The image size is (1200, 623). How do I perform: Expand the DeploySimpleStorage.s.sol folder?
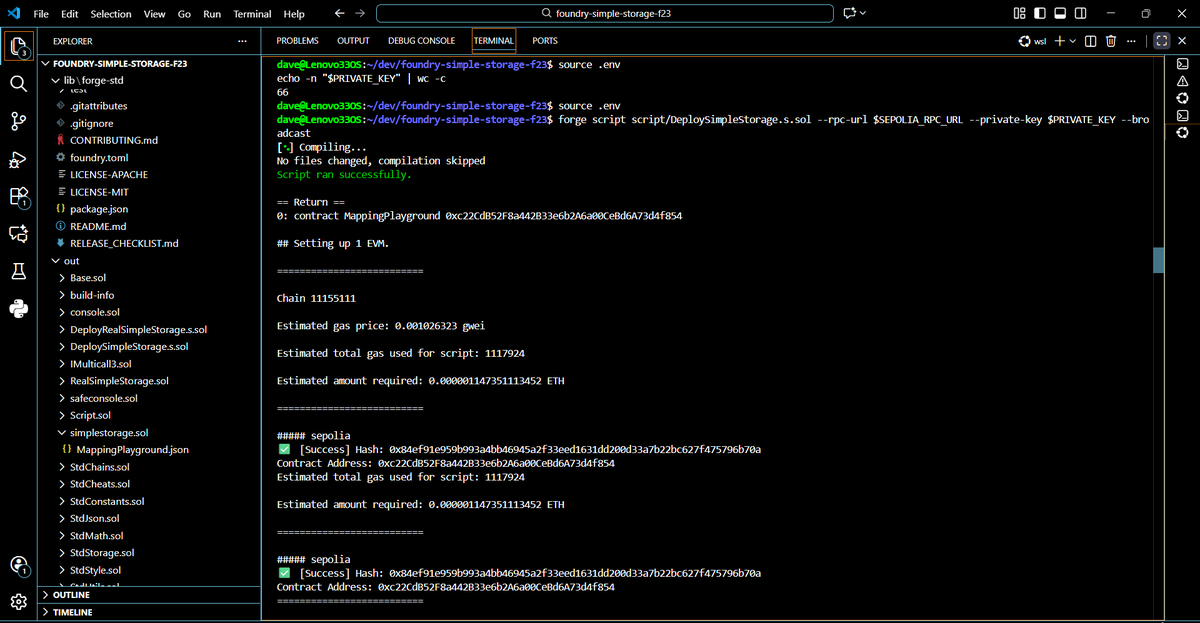pos(150,346)
